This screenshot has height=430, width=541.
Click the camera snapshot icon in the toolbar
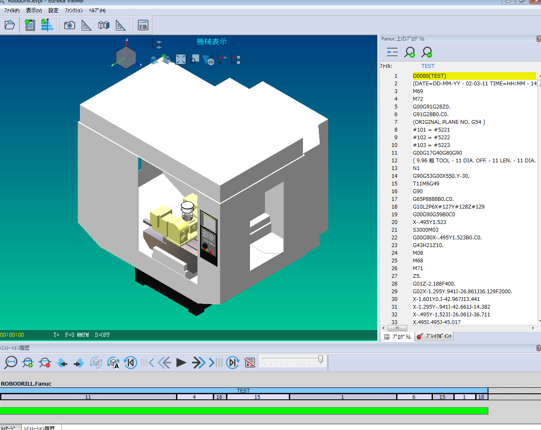[69, 25]
